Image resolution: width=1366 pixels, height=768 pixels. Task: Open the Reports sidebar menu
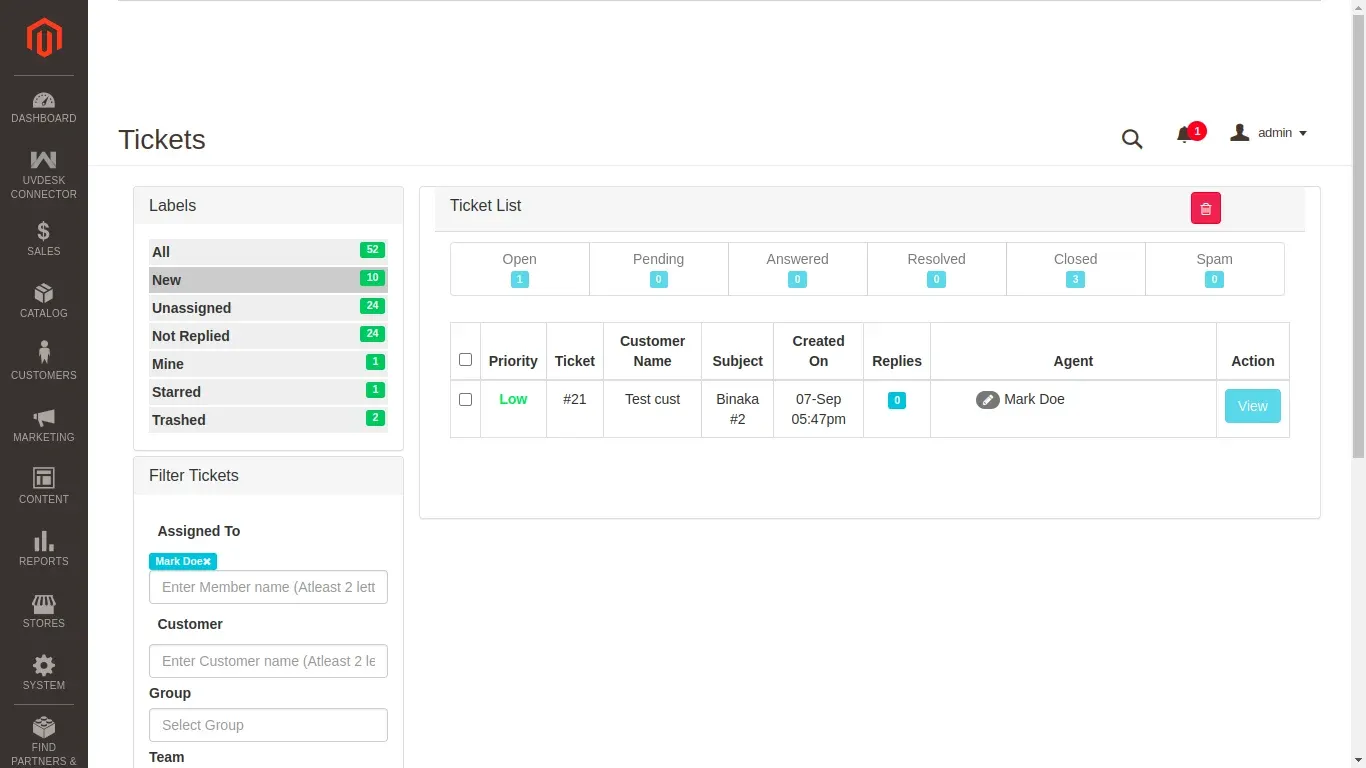click(44, 548)
